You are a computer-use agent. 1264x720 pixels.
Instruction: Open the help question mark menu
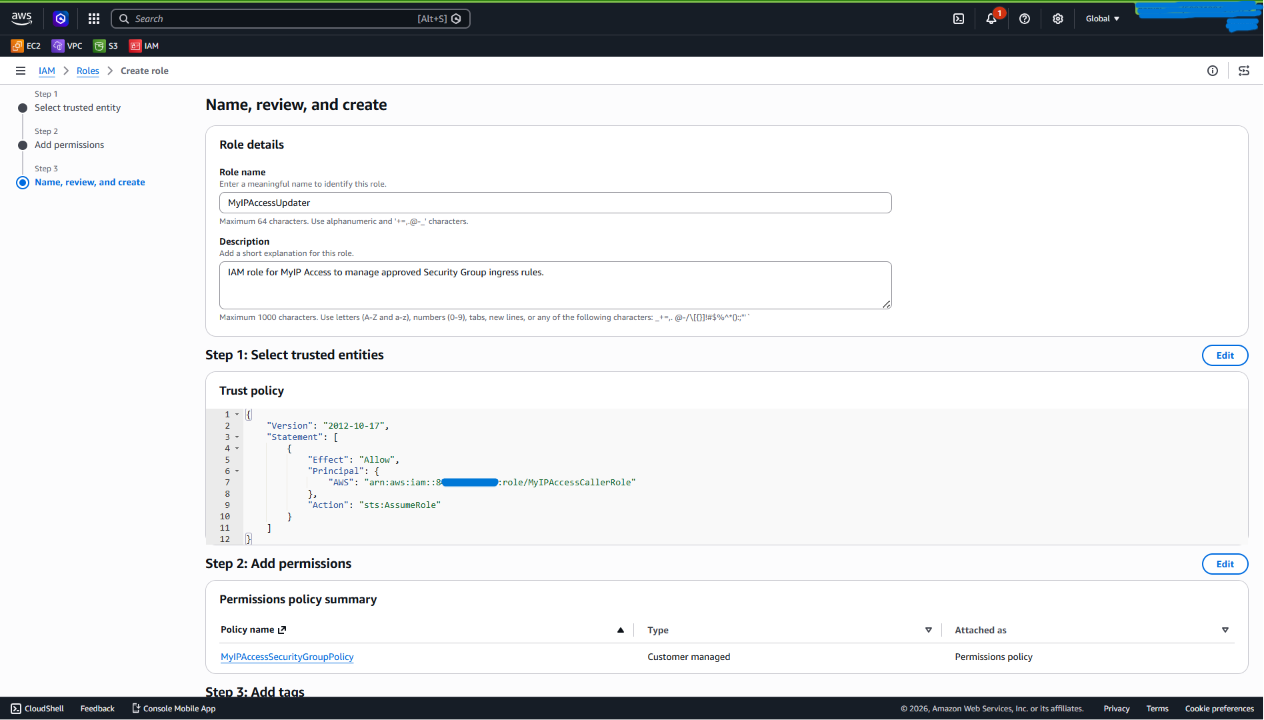coord(1024,18)
